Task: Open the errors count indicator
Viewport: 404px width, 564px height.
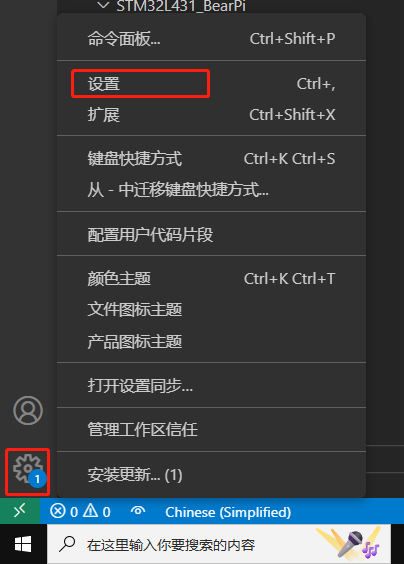Action: (x=64, y=511)
